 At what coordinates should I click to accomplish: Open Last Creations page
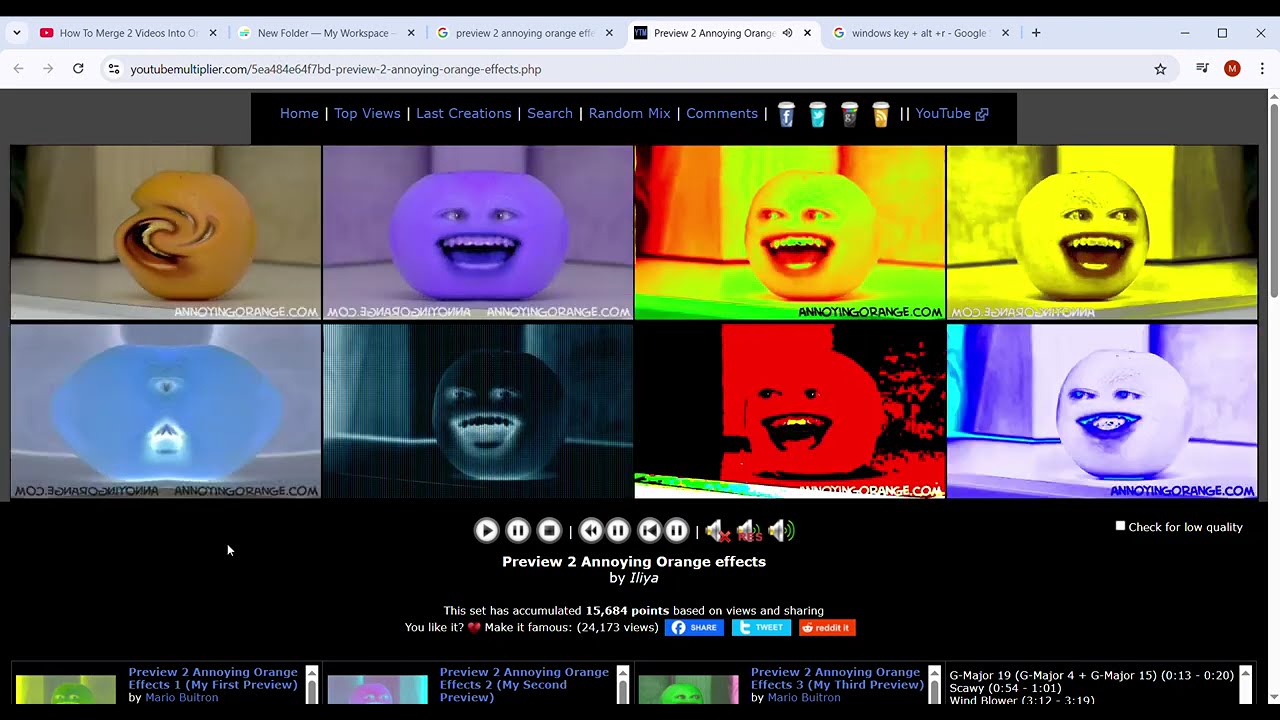463,113
